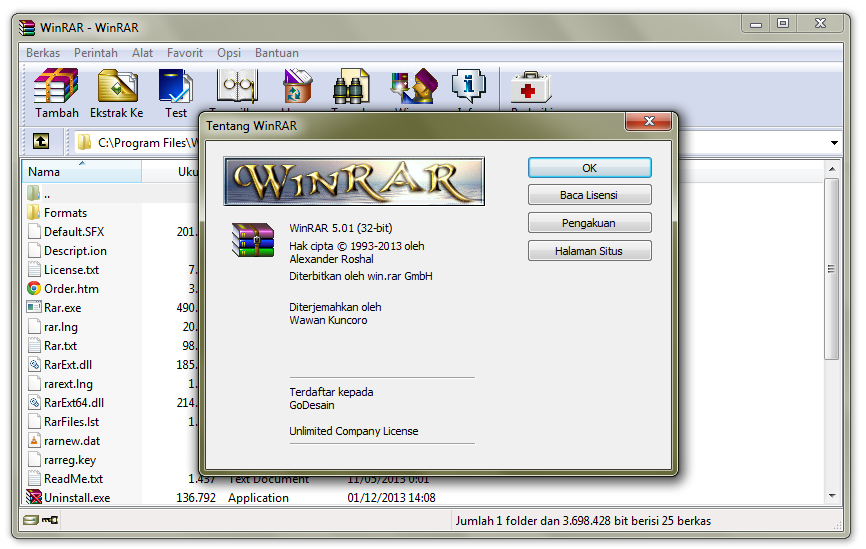Select the rarnew.dat VLC cone icon

pyautogui.click(x=34, y=440)
